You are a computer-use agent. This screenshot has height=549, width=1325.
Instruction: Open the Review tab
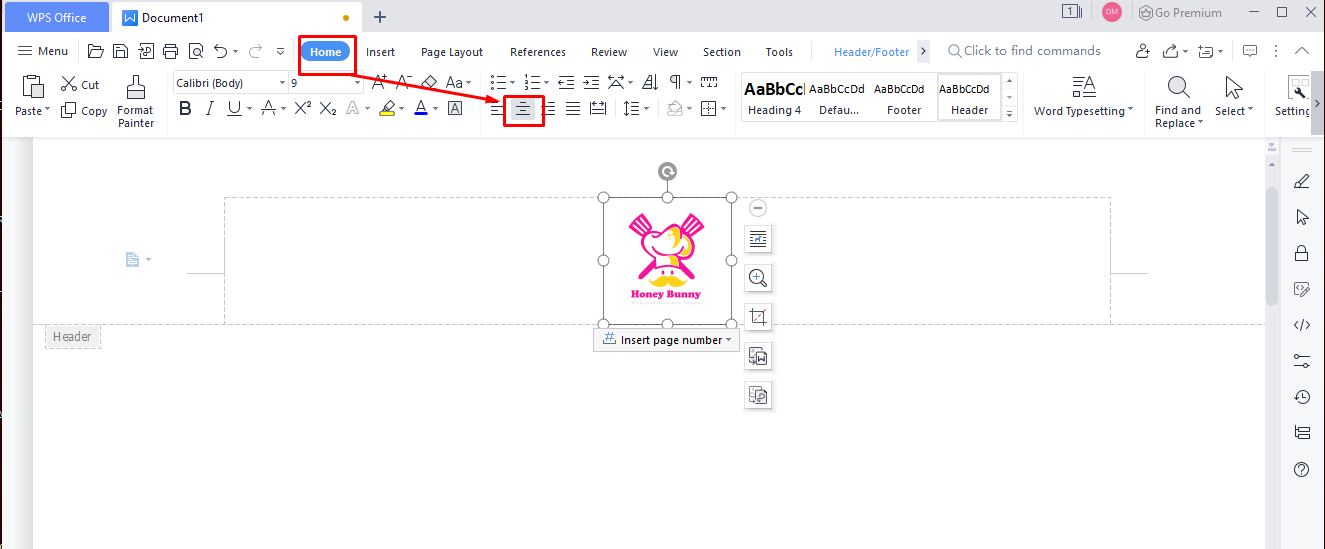609,52
